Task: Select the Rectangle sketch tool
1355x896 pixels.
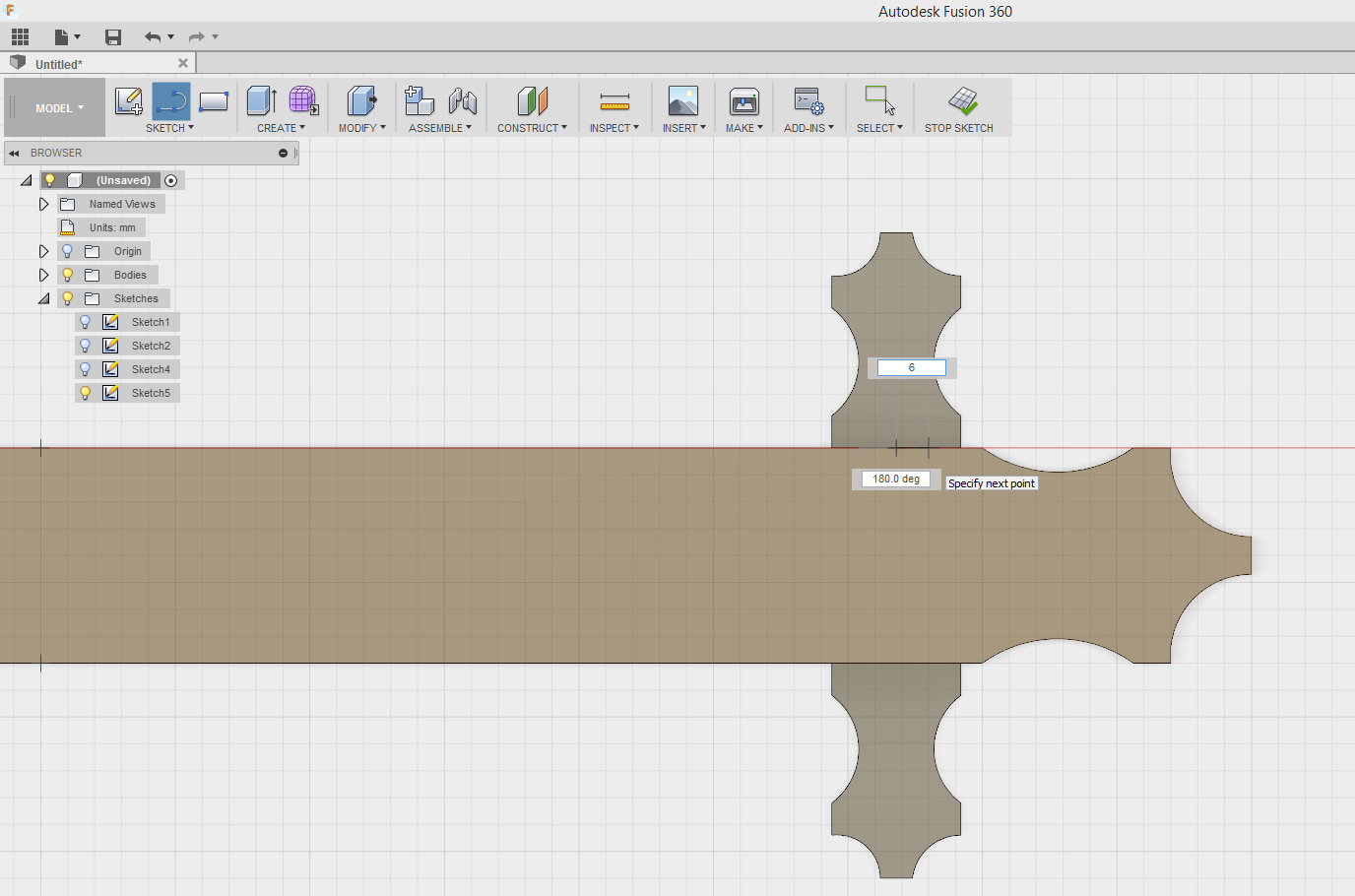Action: pos(213,100)
